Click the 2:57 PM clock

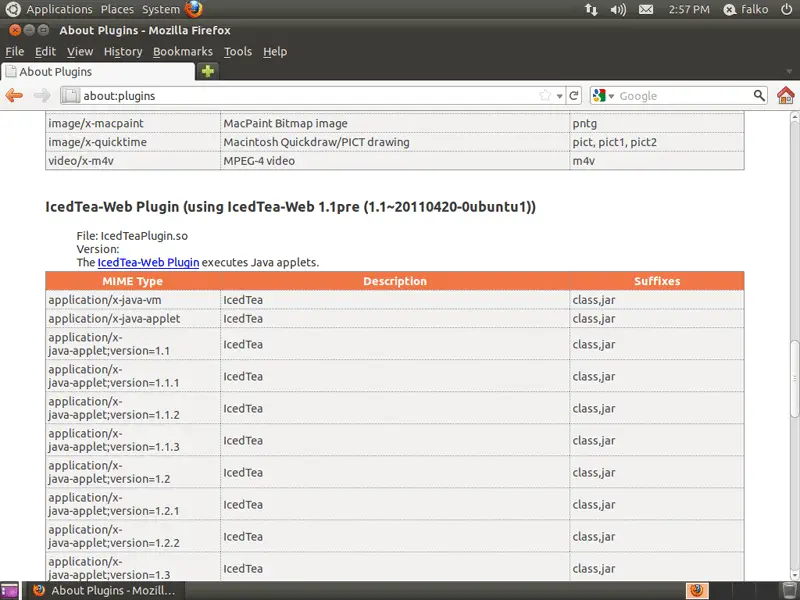click(x=689, y=9)
